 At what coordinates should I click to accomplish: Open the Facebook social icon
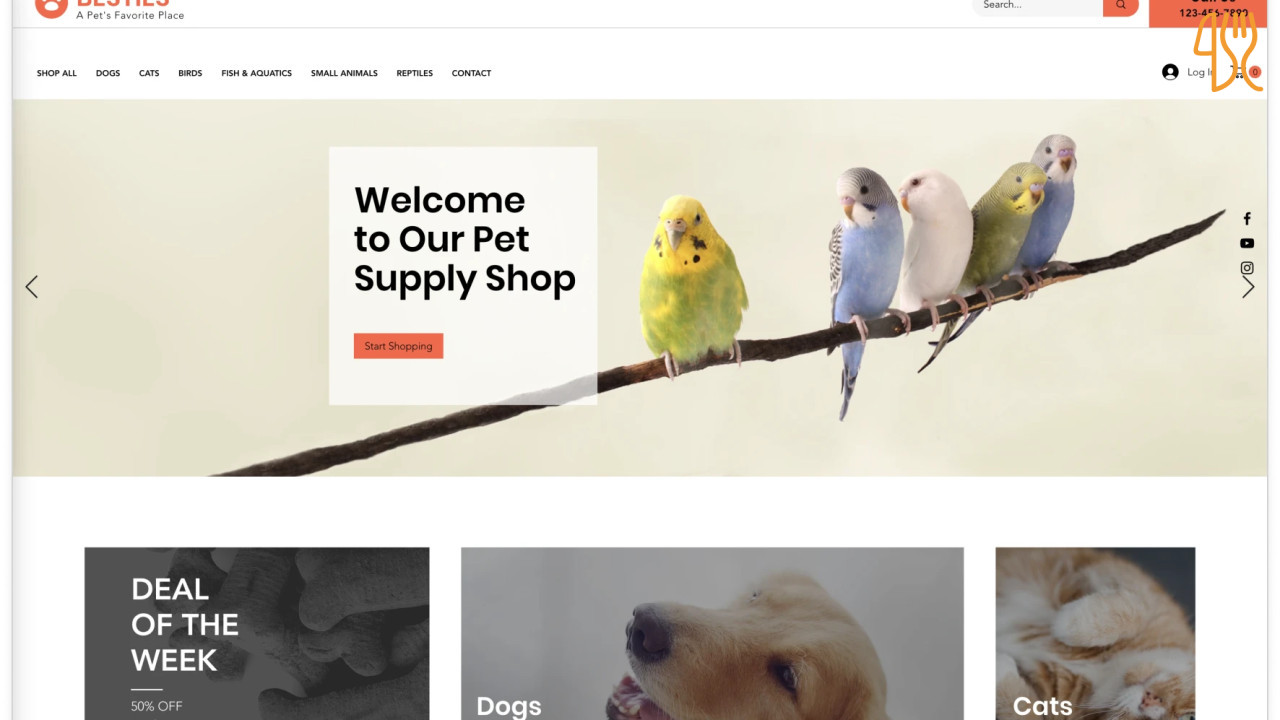(1247, 219)
